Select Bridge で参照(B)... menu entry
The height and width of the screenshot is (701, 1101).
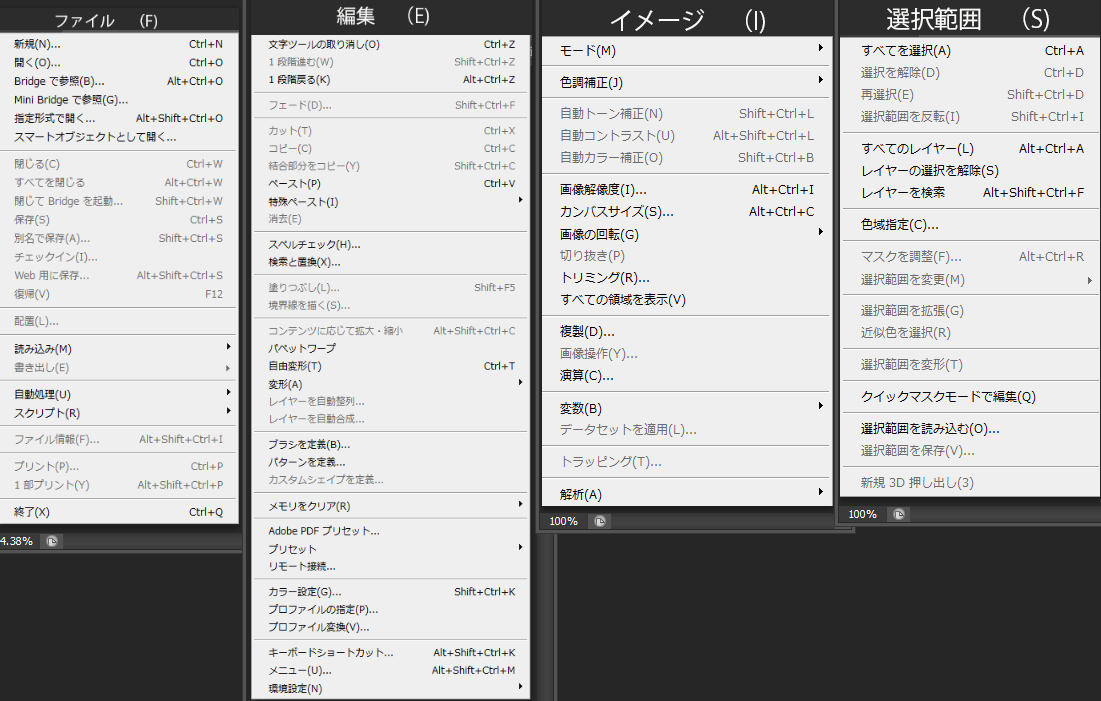[x=119, y=81]
